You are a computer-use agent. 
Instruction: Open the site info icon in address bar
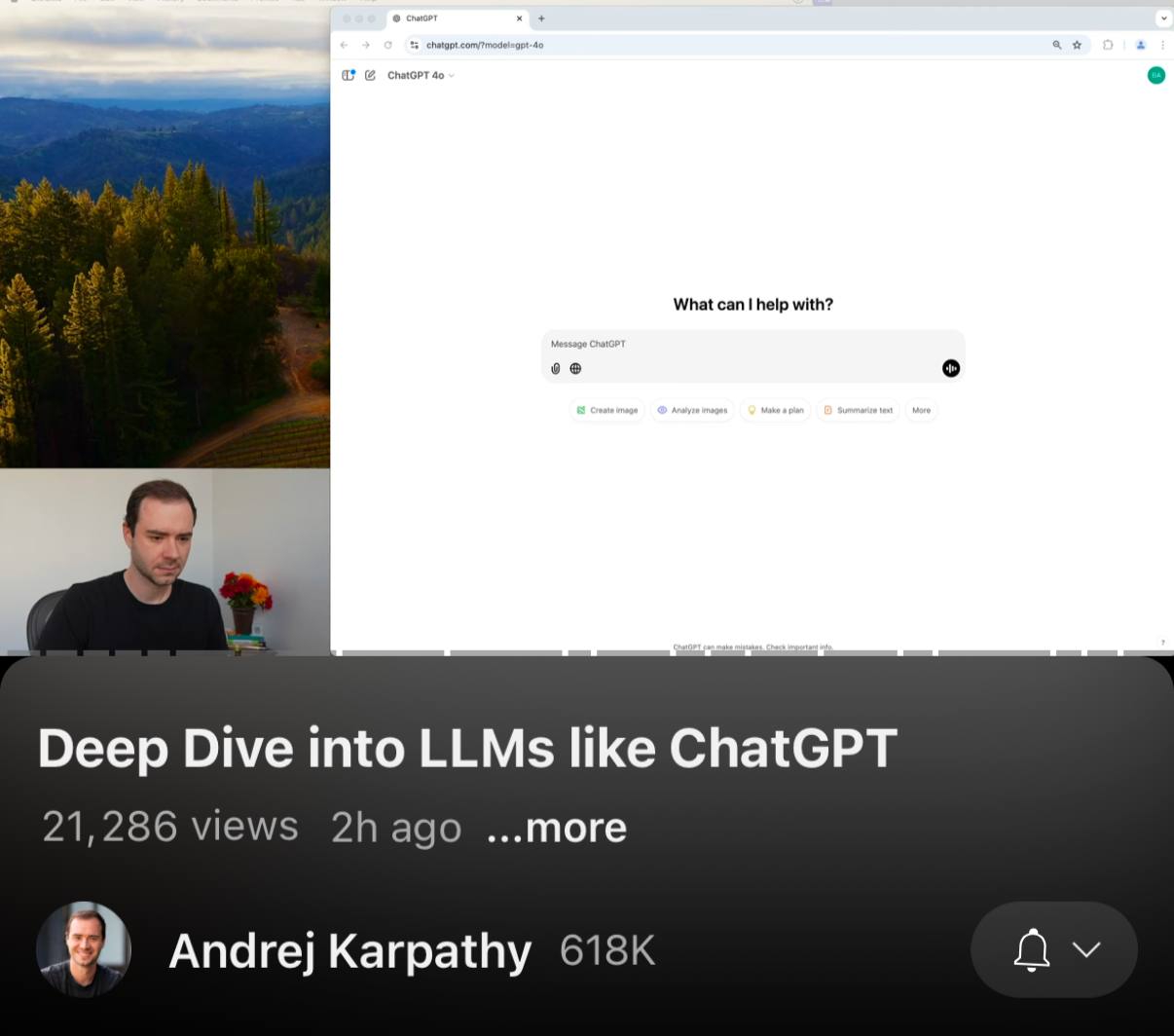[415, 45]
